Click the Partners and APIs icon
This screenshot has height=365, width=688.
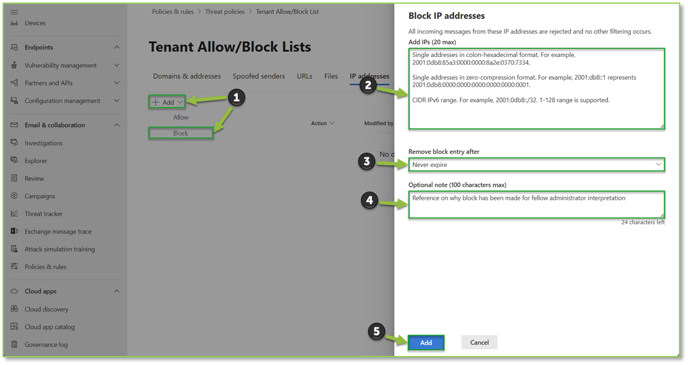click(x=14, y=82)
